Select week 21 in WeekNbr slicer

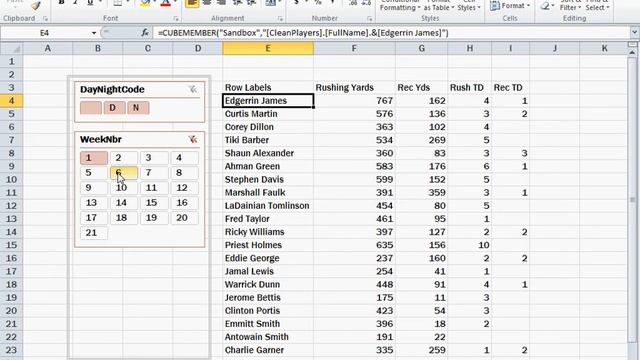[94, 233]
